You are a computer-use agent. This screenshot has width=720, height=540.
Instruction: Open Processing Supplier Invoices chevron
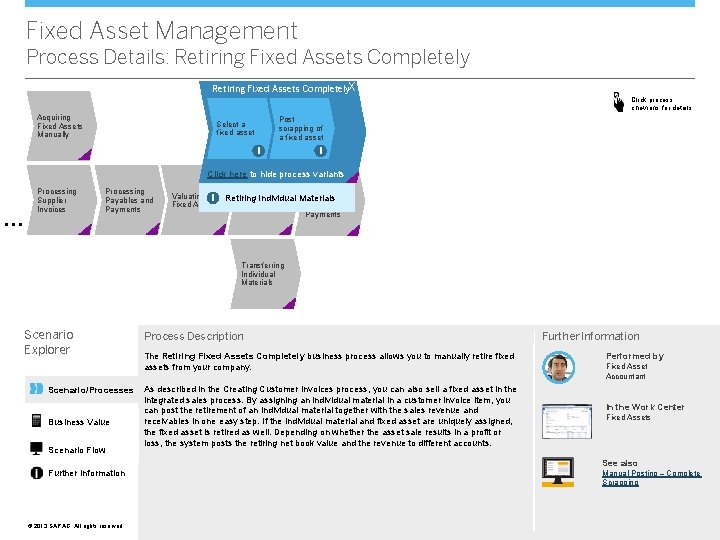coord(62,200)
